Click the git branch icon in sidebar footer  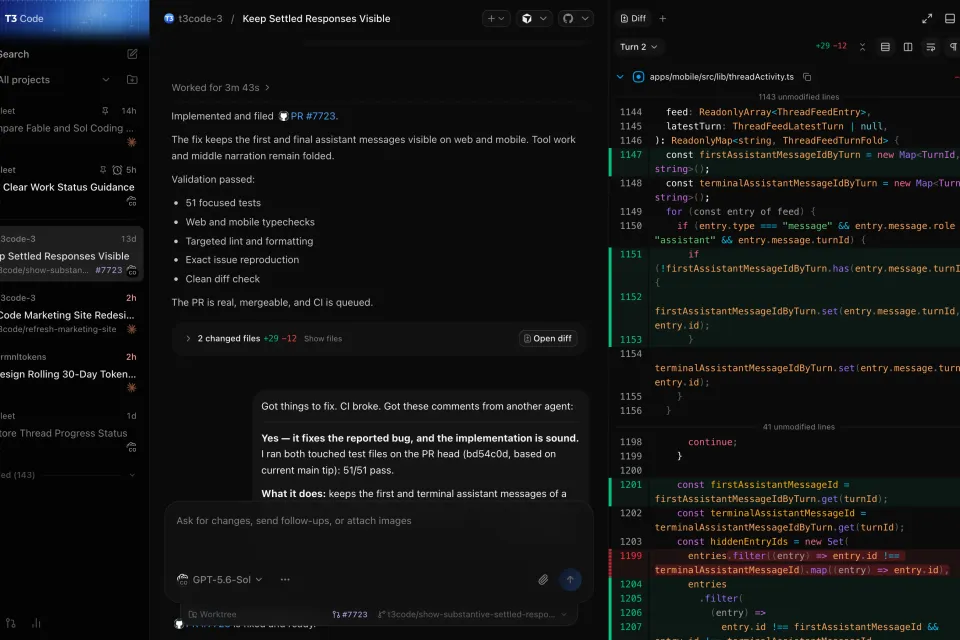(x=10, y=623)
